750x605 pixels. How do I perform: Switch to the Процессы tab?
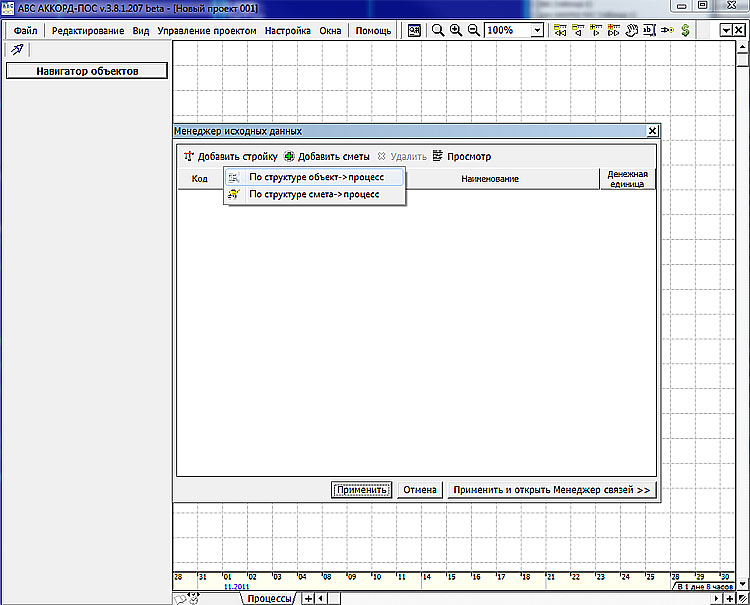270,599
